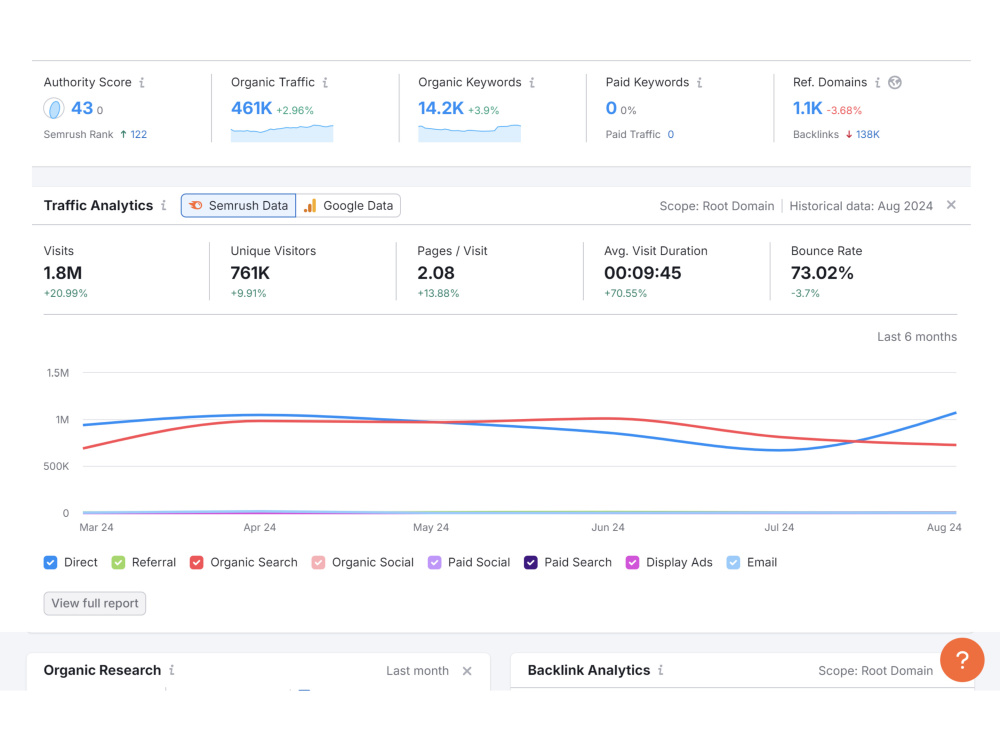Image resolution: width=1000 pixels, height=750 pixels.
Task: Click the Authority Score circle gauge icon
Action: pos(54,108)
